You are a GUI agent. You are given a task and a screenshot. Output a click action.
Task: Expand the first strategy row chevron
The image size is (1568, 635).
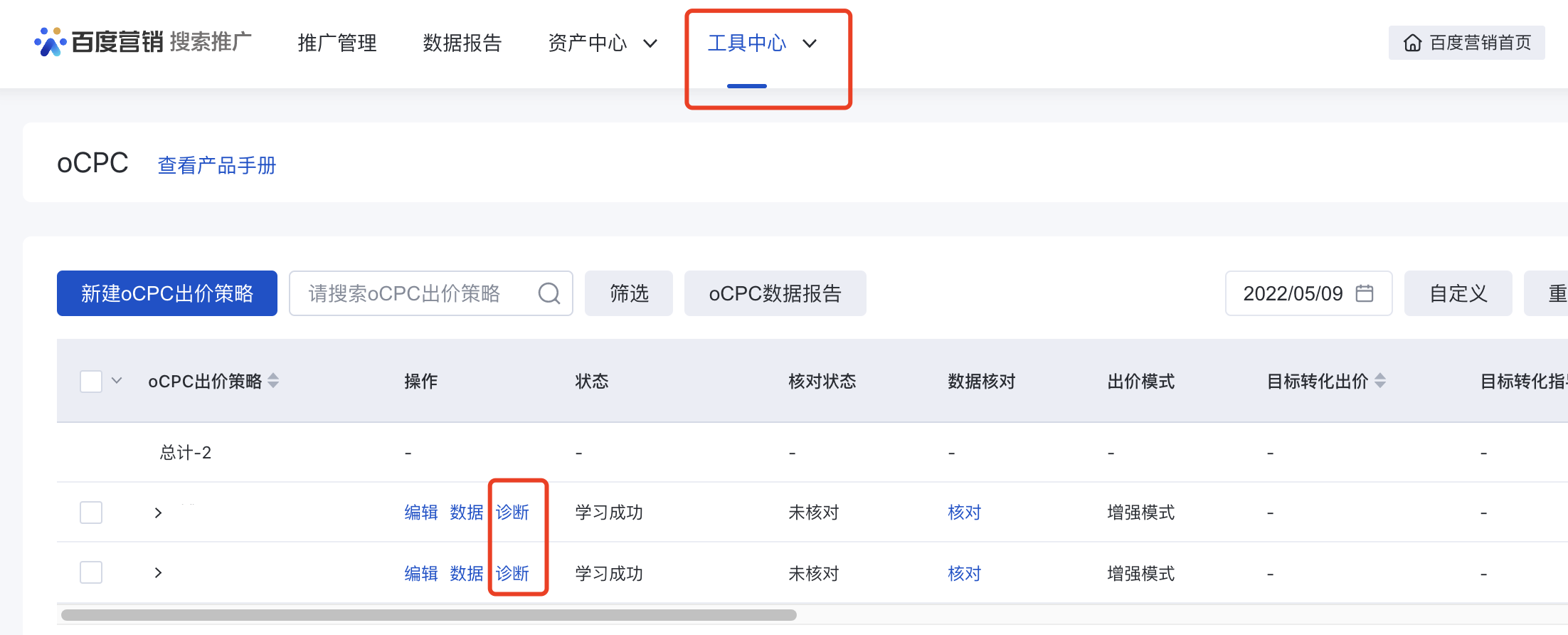tap(158, 513)
